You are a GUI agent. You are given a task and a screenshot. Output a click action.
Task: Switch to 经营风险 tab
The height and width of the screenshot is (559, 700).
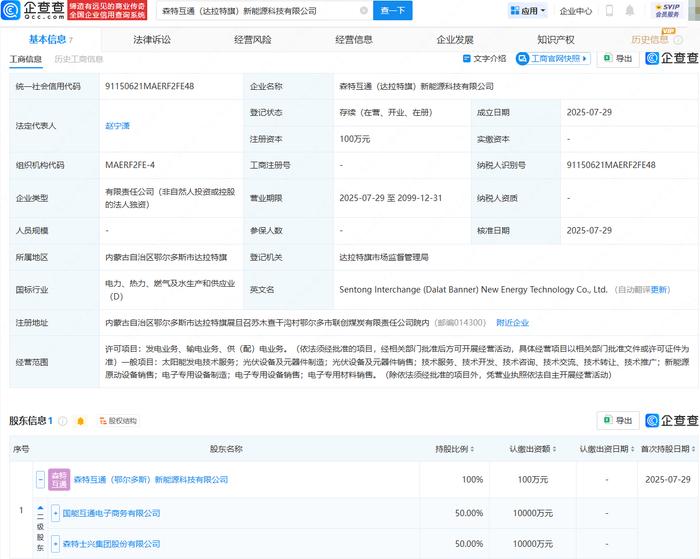click(253, 40)
